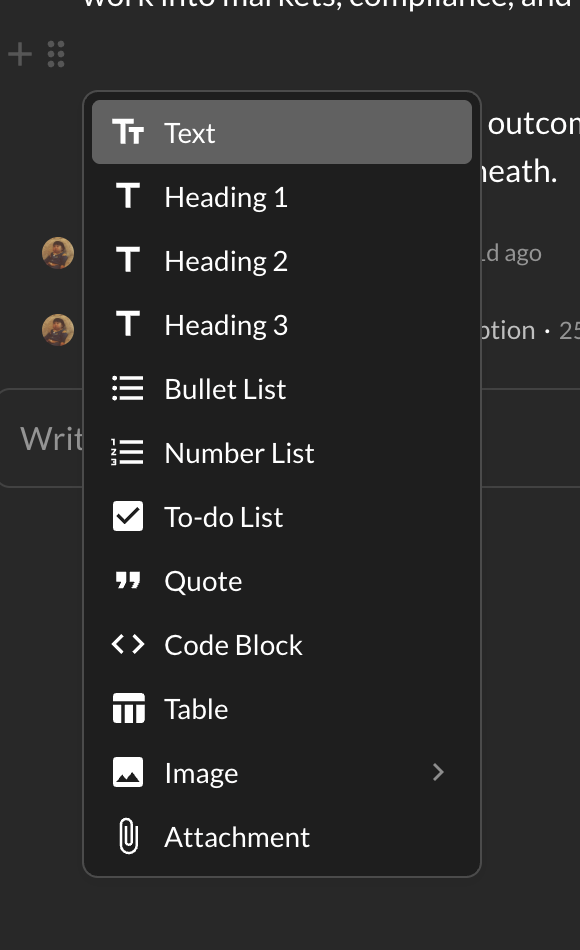Choose the Attachment option
This screenshot has width=580, height=950.
click(x=282, y=836)
